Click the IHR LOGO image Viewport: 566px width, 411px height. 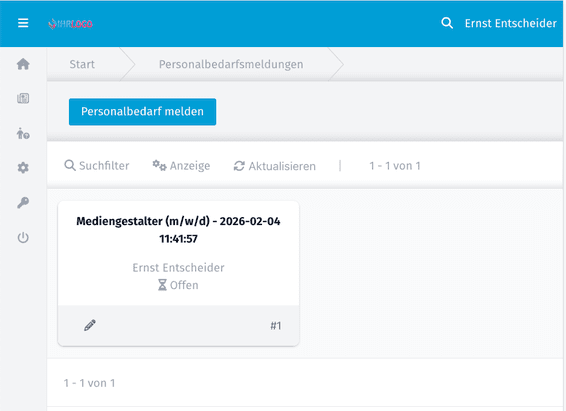pyautogui.click(x=70, y=24)
